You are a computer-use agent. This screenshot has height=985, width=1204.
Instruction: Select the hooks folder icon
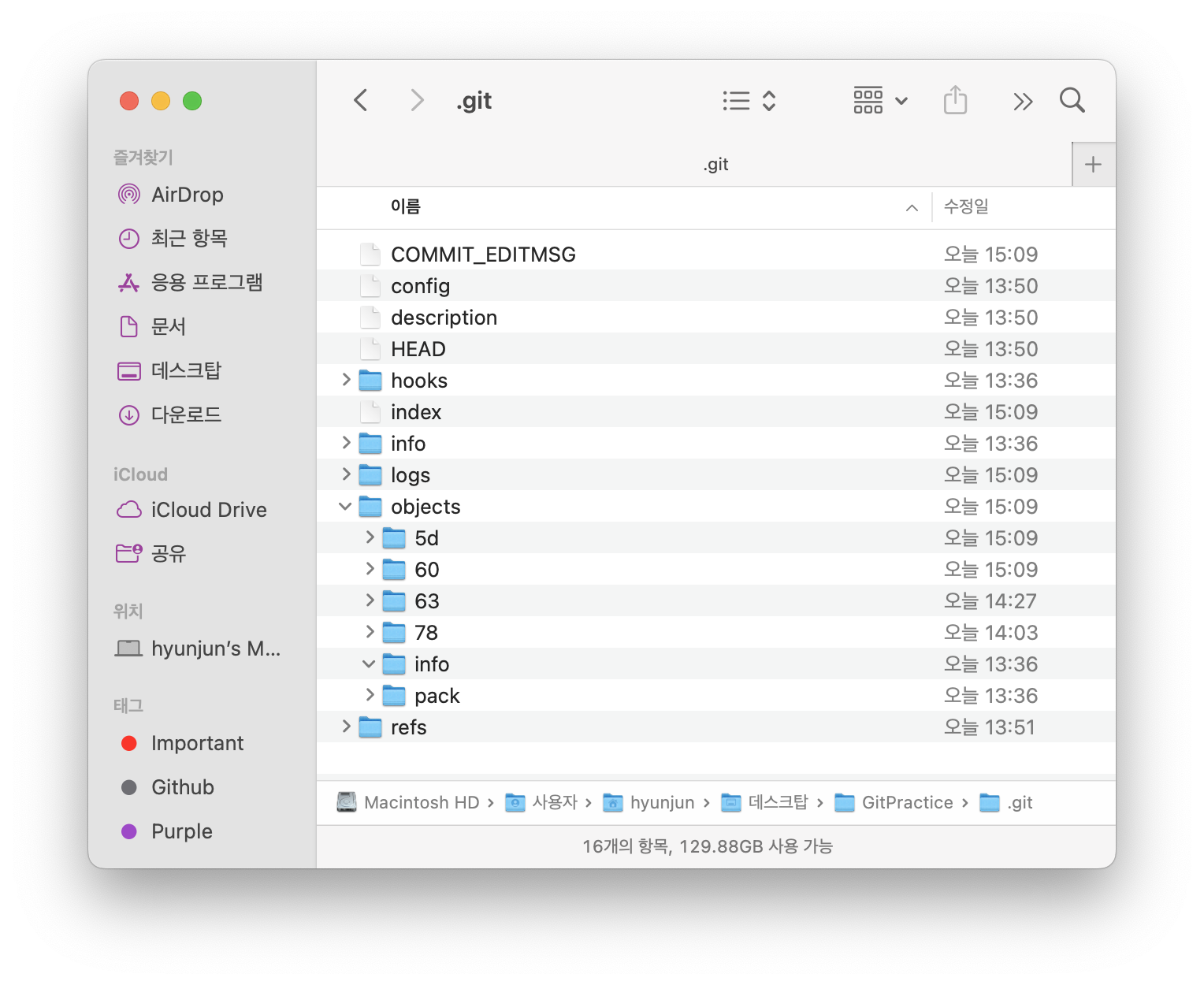coord(370,380)
